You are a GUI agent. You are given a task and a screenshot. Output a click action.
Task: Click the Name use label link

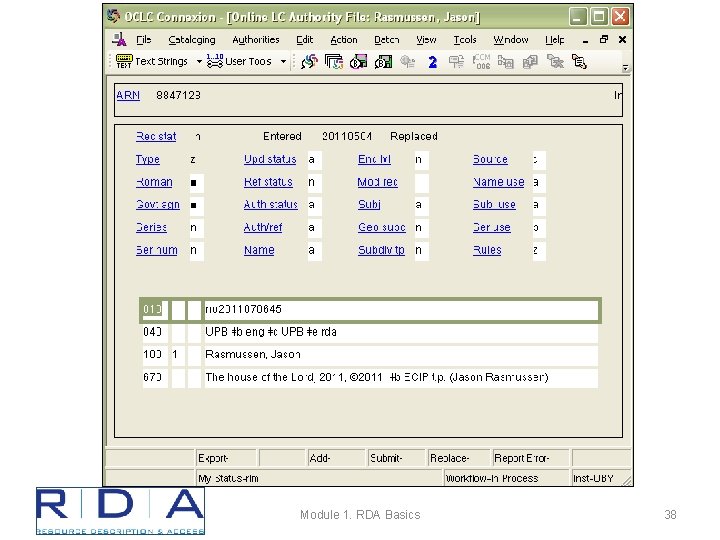499,182
